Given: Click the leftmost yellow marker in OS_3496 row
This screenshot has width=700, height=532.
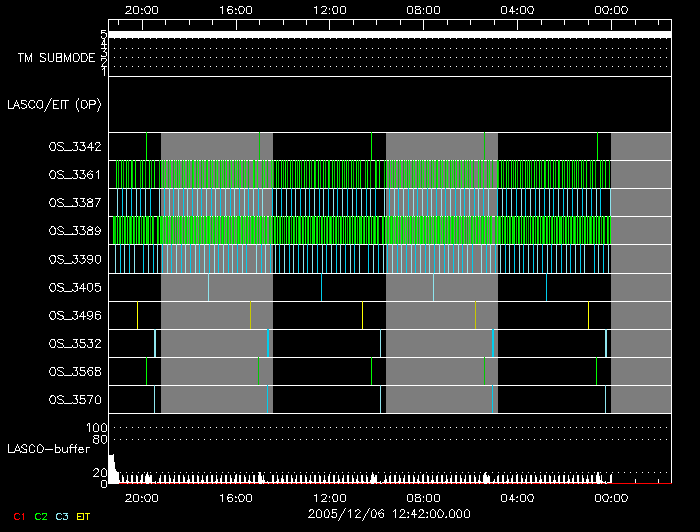Looking at the screenshot, I should tap(250, 316).
